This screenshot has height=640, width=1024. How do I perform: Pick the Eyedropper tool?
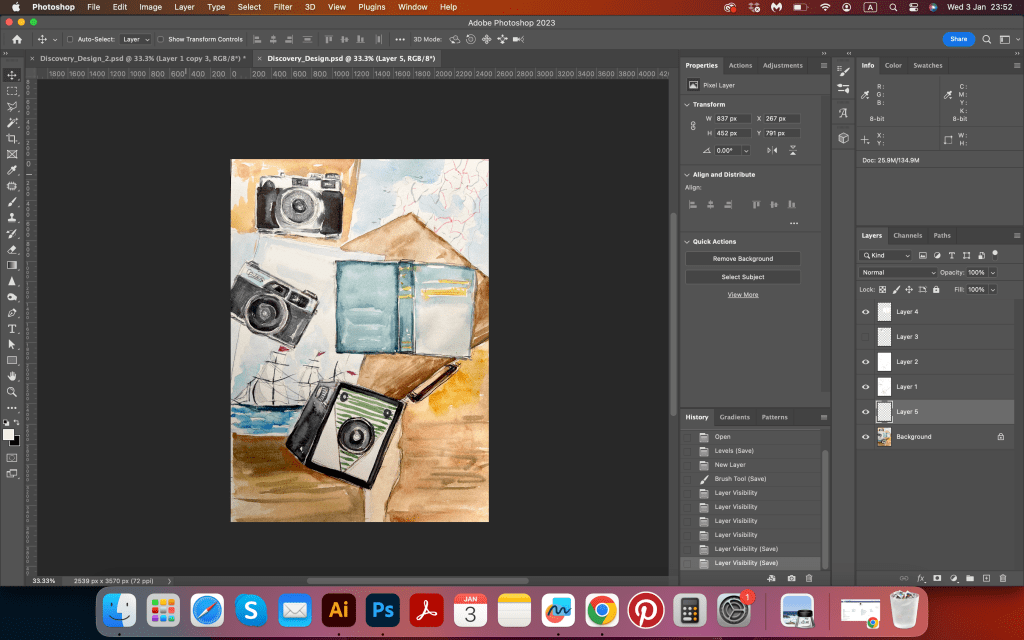click(x=12, y=170)
